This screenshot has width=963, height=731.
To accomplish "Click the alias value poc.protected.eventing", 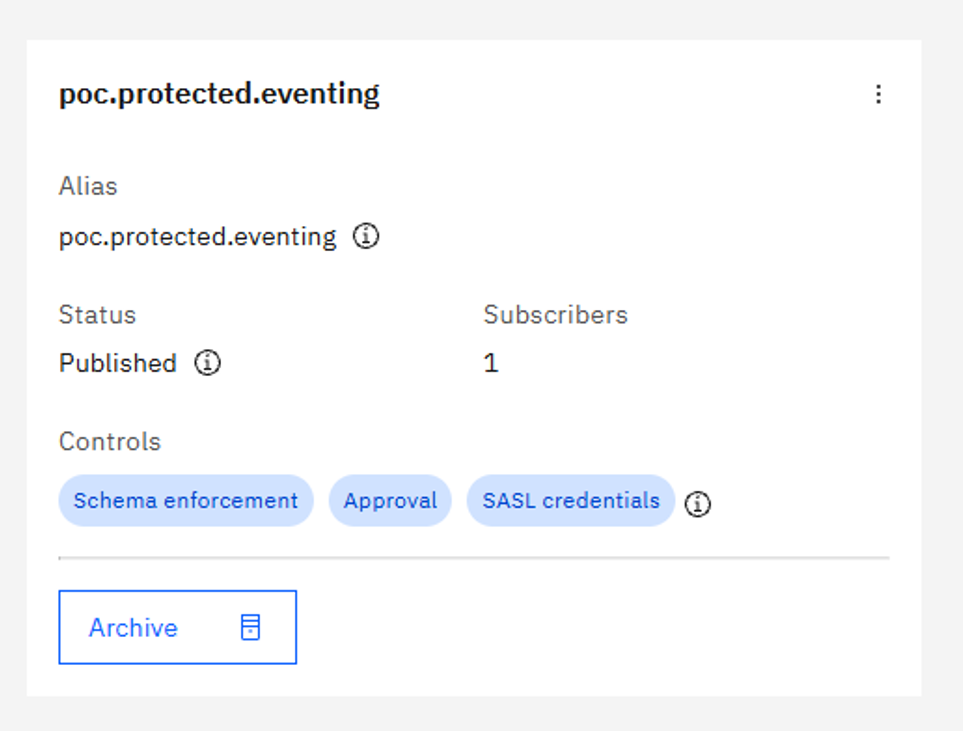I will tap(198, 236).
